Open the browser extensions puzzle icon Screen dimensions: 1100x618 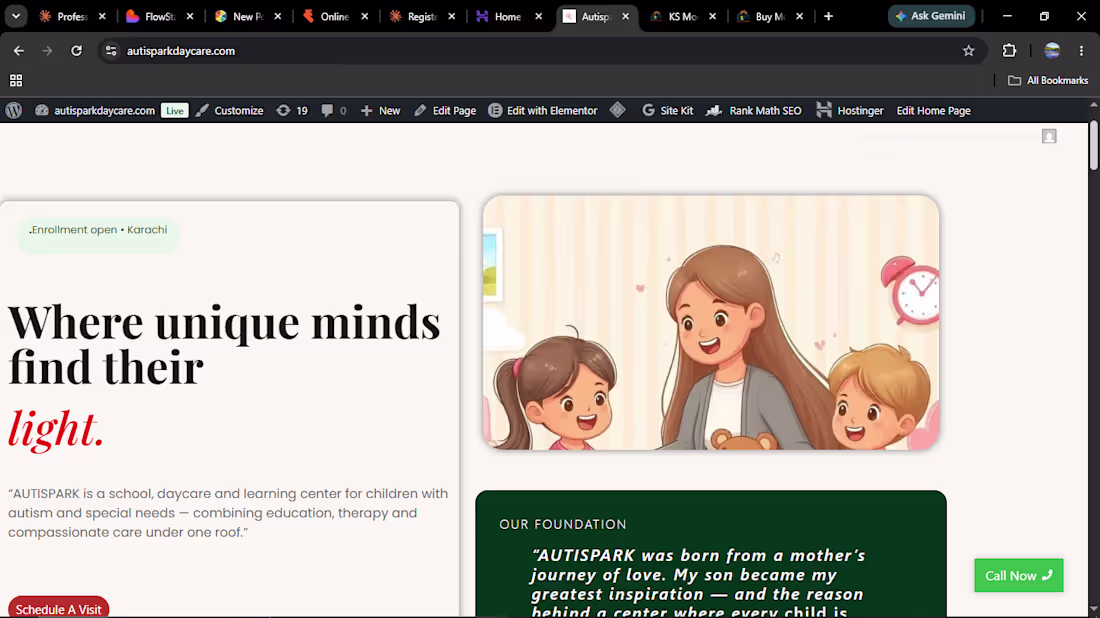point(1009,51)
